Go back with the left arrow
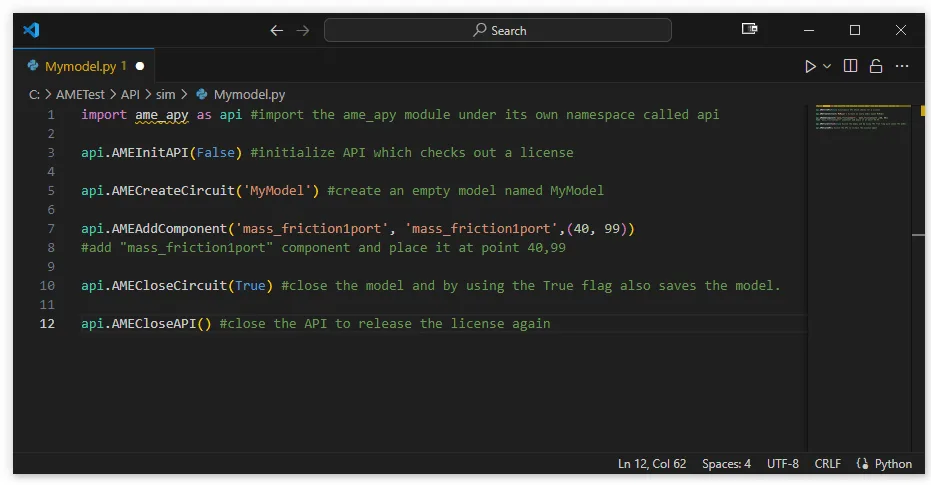Image resolution: width=931 pixels, height=485 pixels. click(276, 30)
